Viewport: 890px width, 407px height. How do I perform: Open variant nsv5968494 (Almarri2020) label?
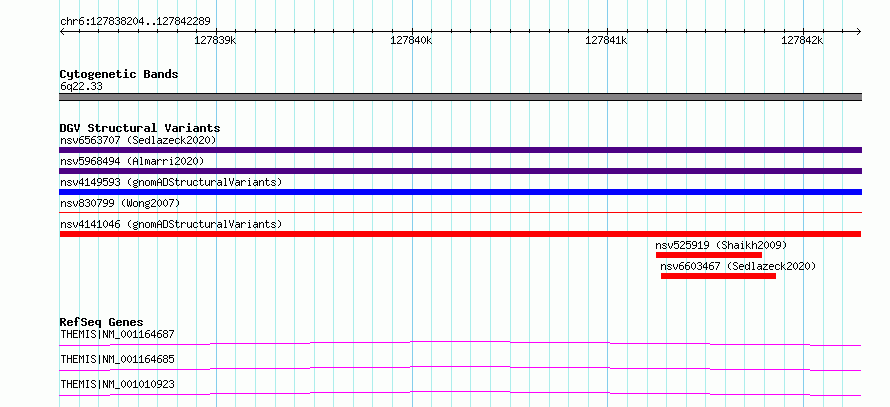point(132,161)
